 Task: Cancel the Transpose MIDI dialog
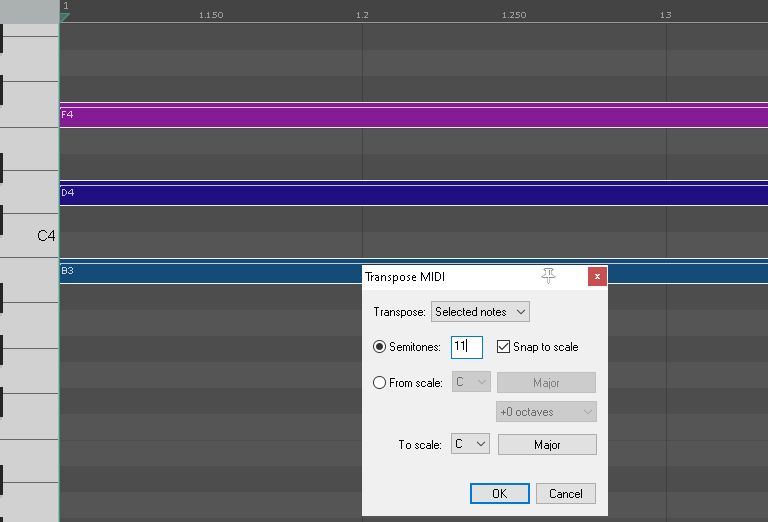[x=566, y=494]
